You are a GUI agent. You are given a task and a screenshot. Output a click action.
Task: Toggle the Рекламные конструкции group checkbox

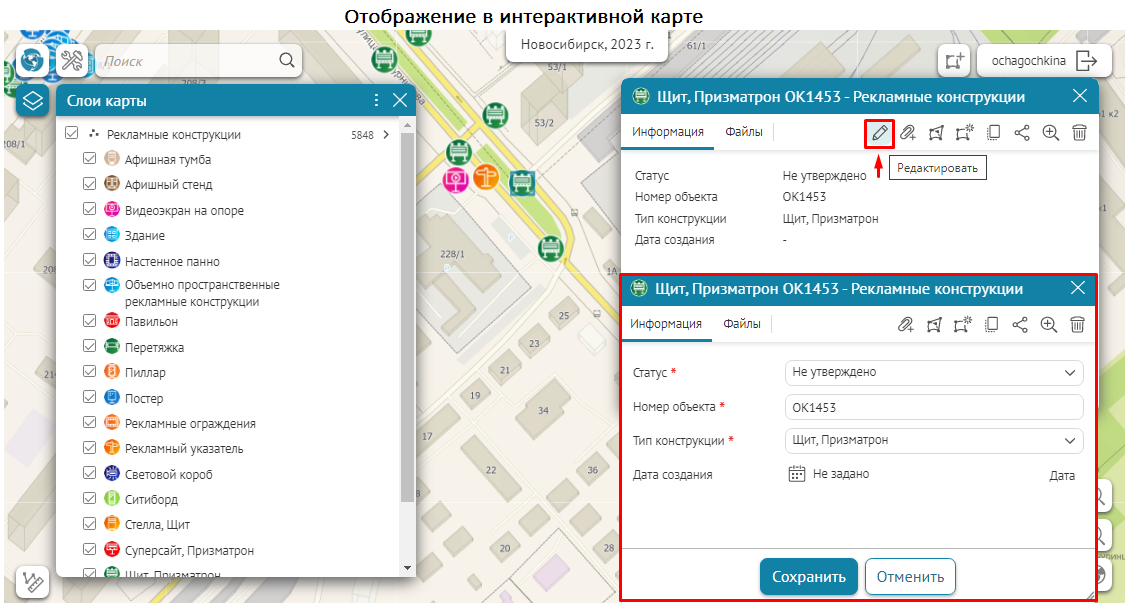72,134
